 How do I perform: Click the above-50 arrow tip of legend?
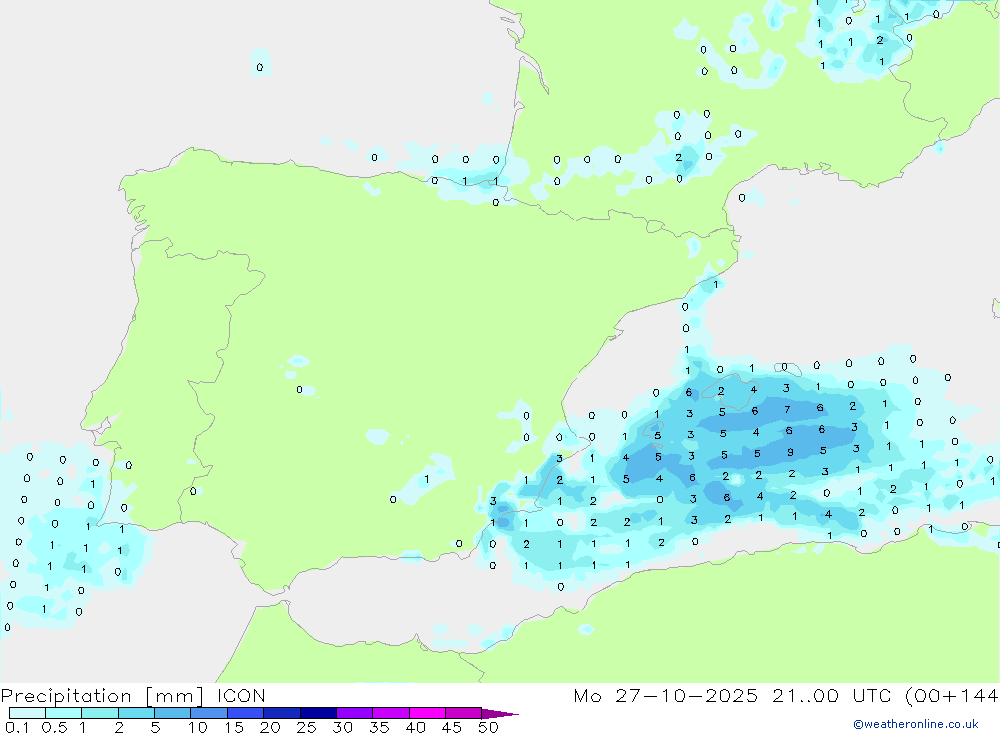pyautogui.click(x=500, y=714)
